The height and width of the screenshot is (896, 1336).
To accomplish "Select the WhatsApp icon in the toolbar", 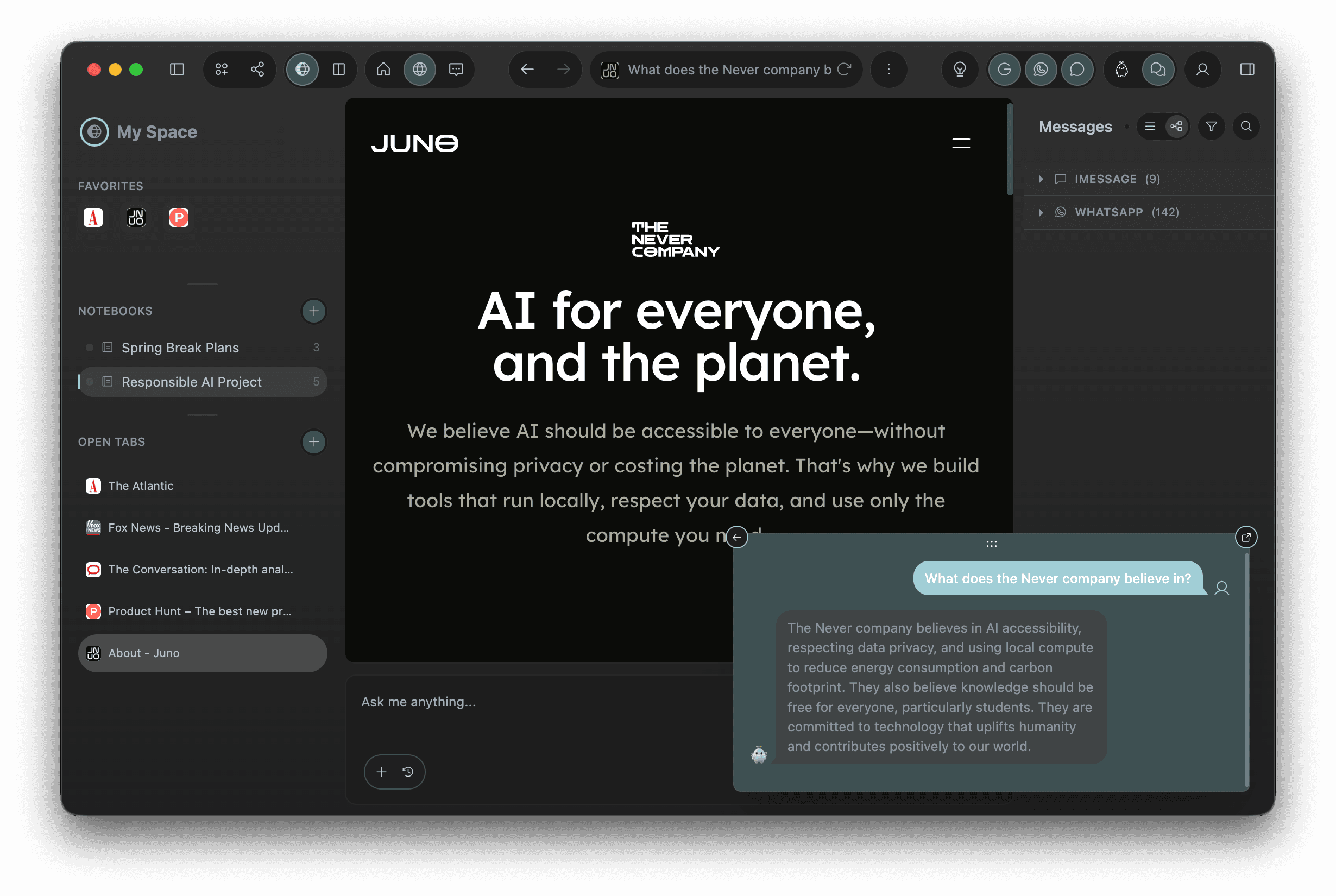I will [1040, 69].
